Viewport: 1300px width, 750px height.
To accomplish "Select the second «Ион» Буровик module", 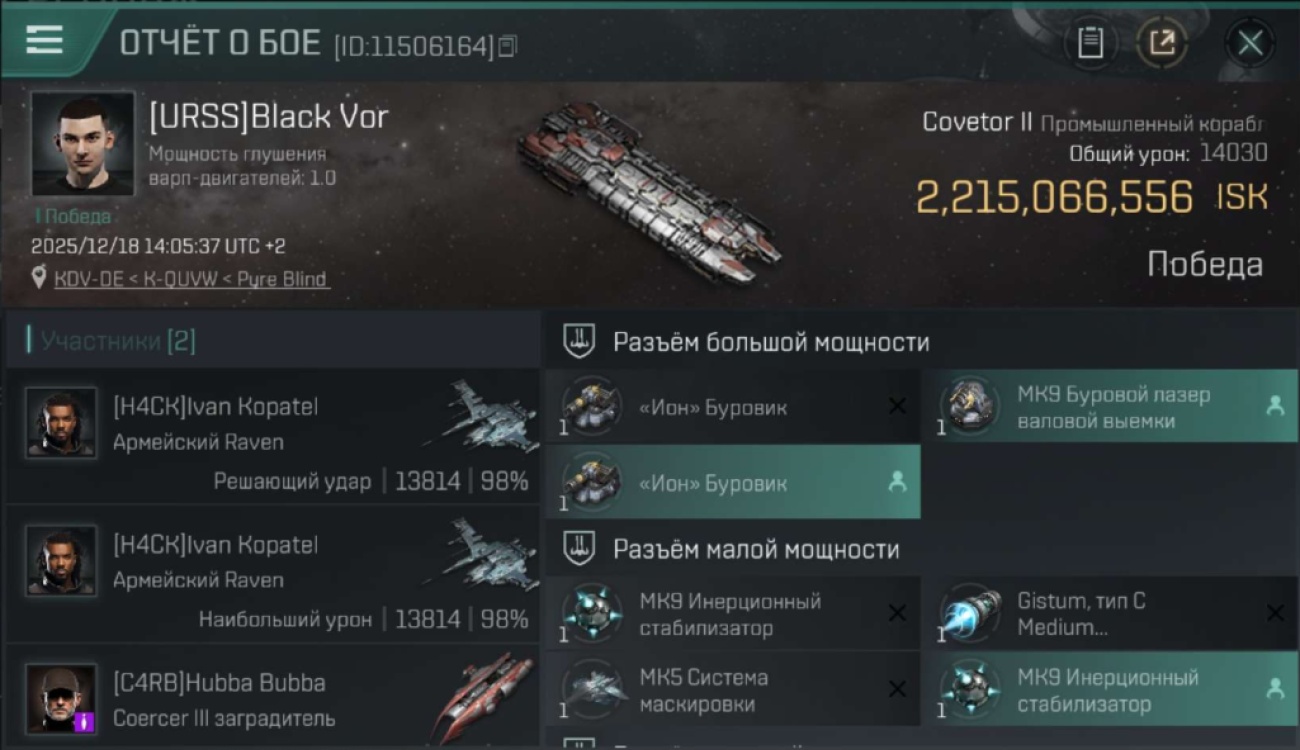I will tap(733, 483).
